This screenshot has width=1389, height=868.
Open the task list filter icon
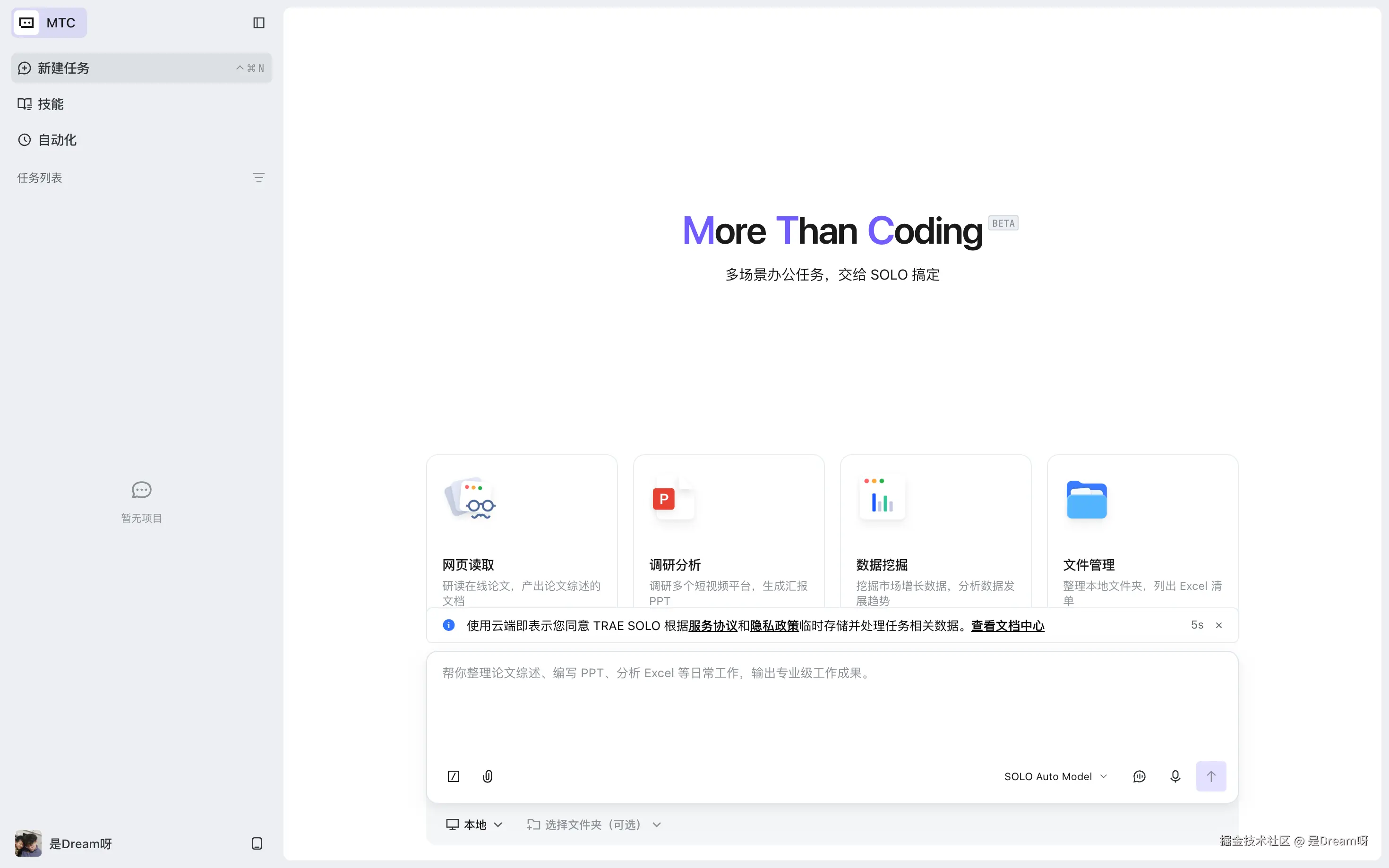(x=259, y=178)
